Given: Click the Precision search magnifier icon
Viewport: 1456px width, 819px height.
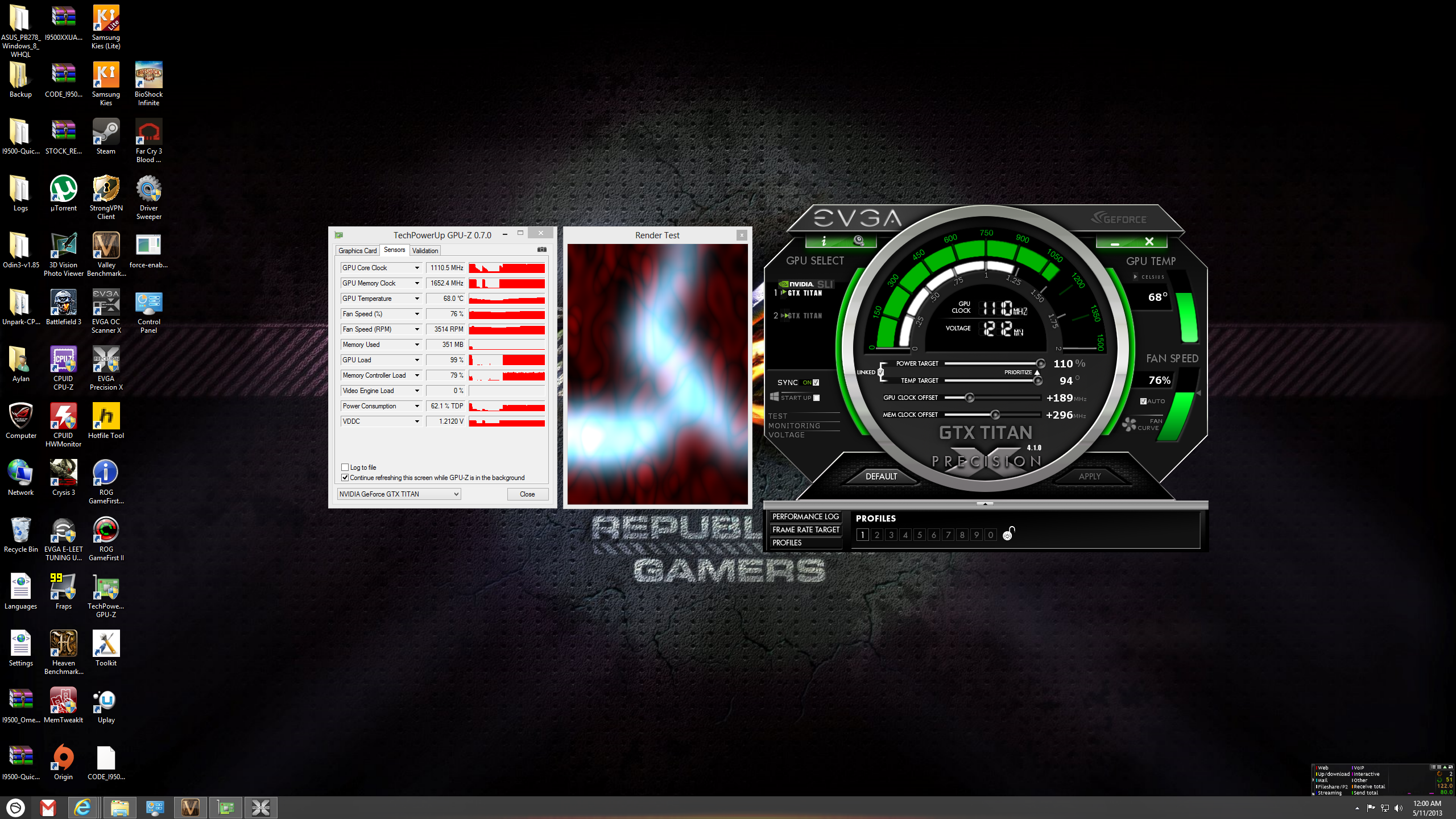Looking at the screenshot, I should point(858,241).
